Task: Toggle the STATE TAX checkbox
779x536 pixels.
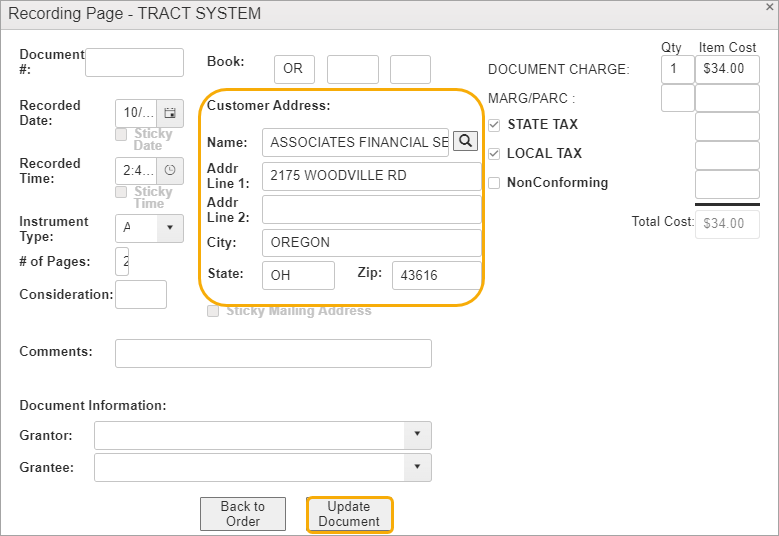Action: click(494, 125)
